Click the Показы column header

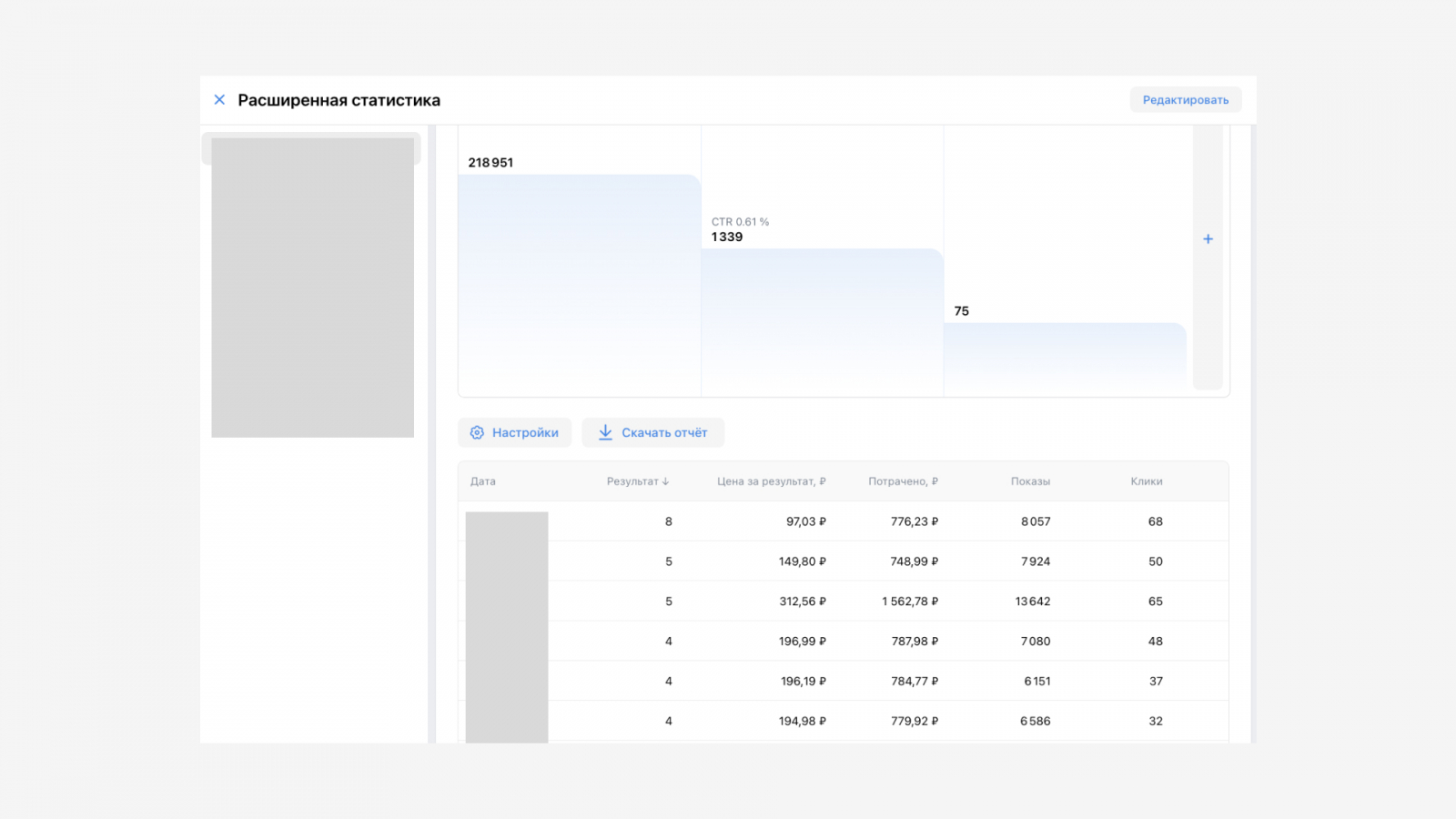pyautogui.click(x=1030, y=481)
